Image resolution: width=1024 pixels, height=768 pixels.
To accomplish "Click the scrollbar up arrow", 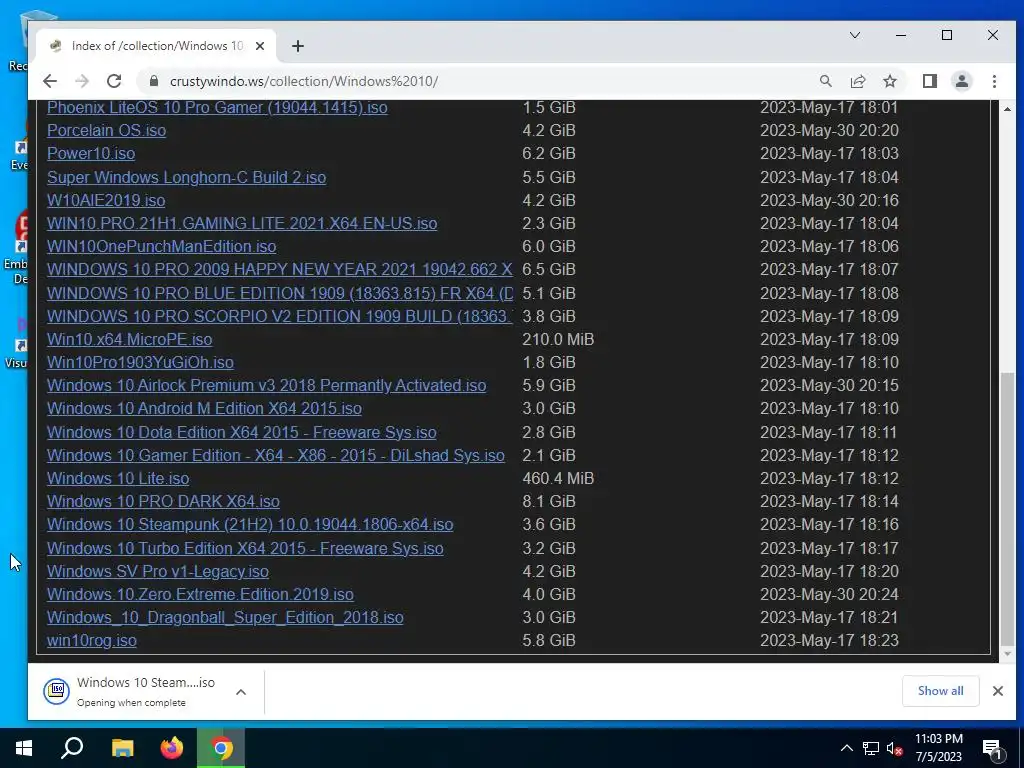I will click(x=1006, y=108).
